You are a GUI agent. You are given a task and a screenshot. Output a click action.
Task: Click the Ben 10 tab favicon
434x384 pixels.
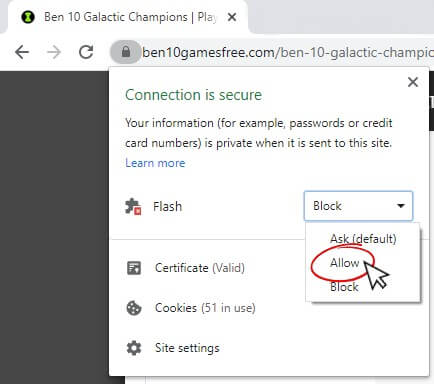click(x=28, y=17)
